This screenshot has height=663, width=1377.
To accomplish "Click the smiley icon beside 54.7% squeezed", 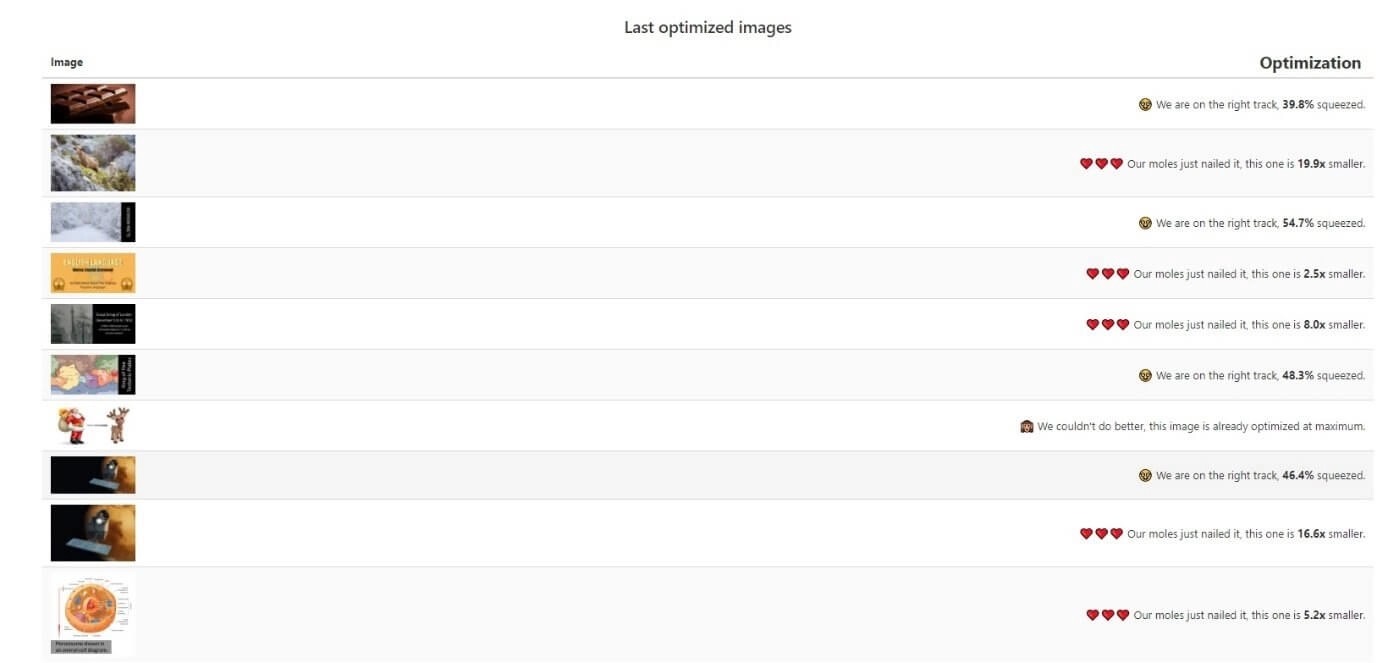I will pyautogui.click(x=1145, y=223).
